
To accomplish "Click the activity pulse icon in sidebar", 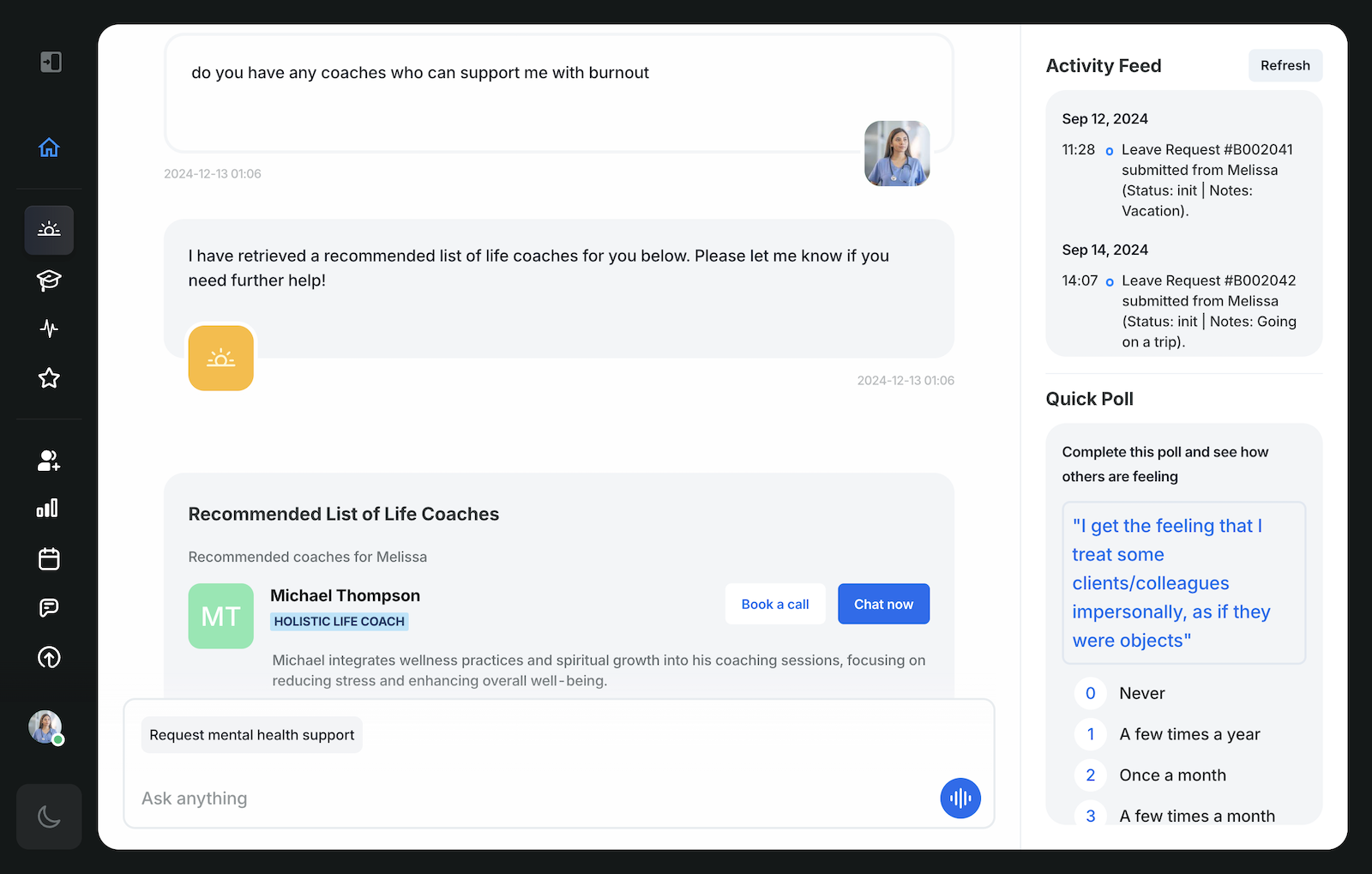I will coord(49,329).
